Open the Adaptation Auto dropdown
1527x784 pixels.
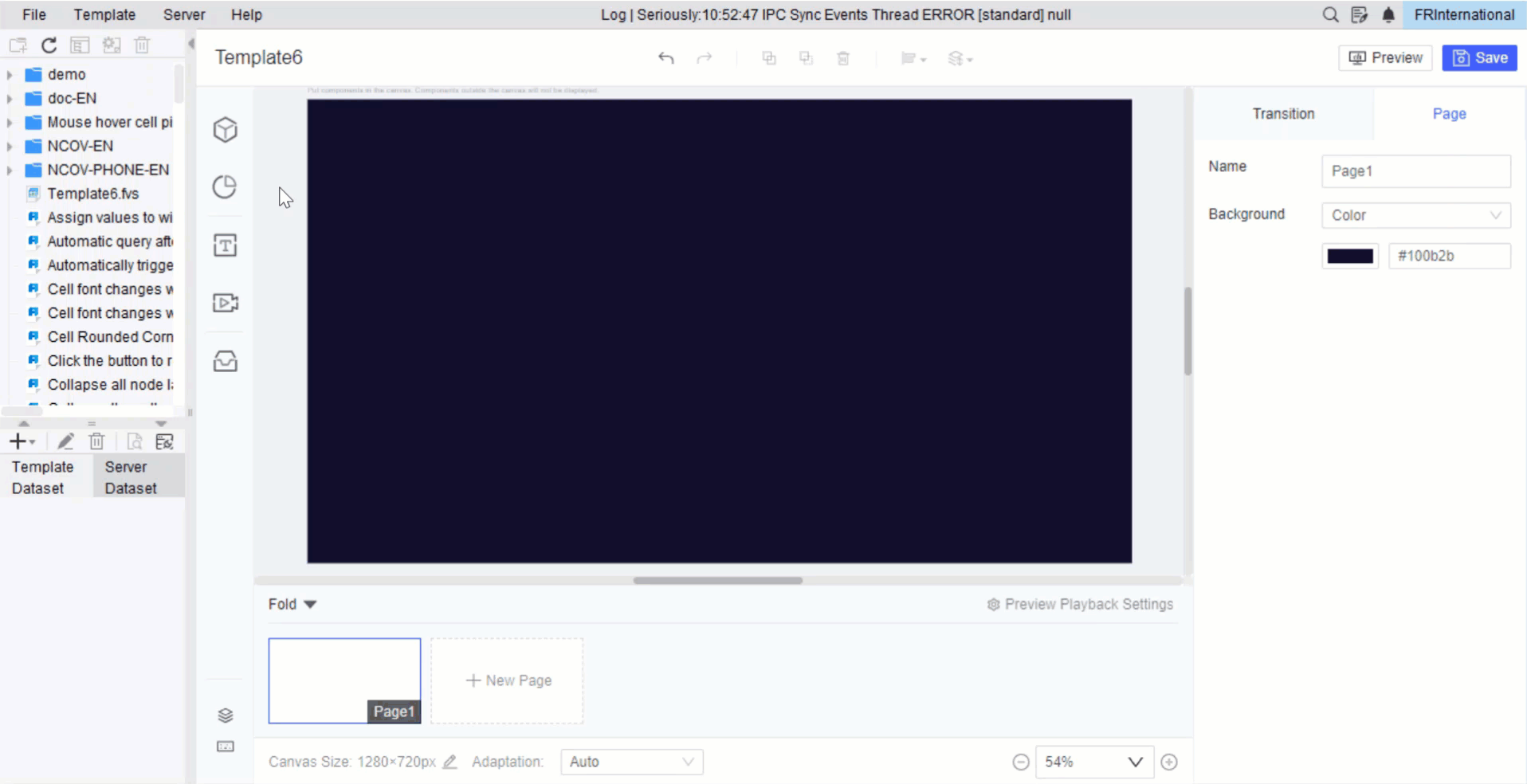[632, 762]
